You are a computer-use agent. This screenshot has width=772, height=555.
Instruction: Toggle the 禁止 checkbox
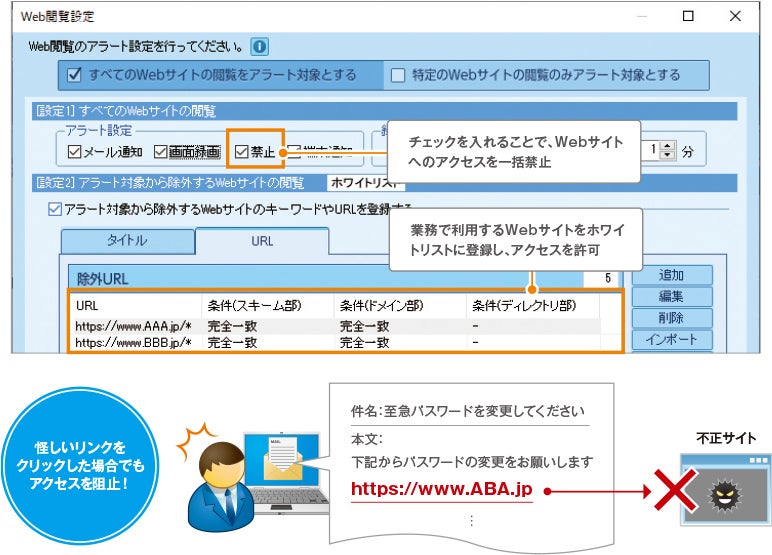(x=242, y=152)
